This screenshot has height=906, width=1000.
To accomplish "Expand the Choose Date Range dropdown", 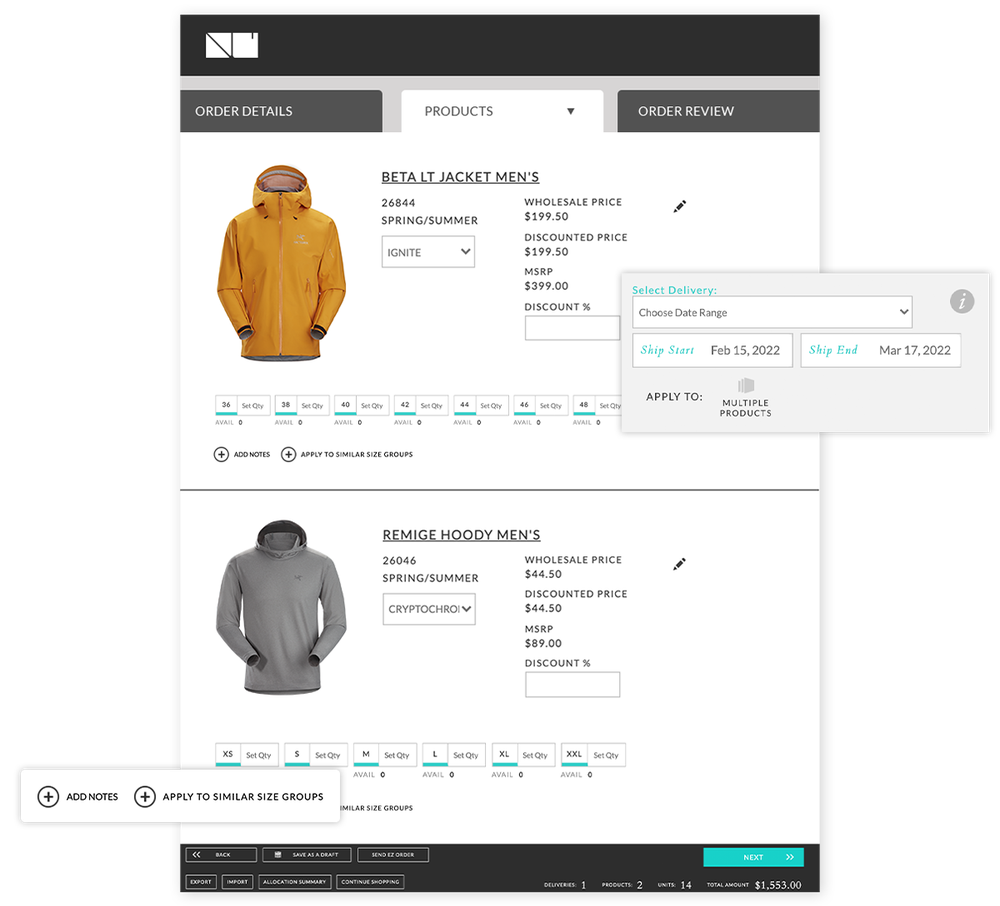I will (x=772, y=312).
